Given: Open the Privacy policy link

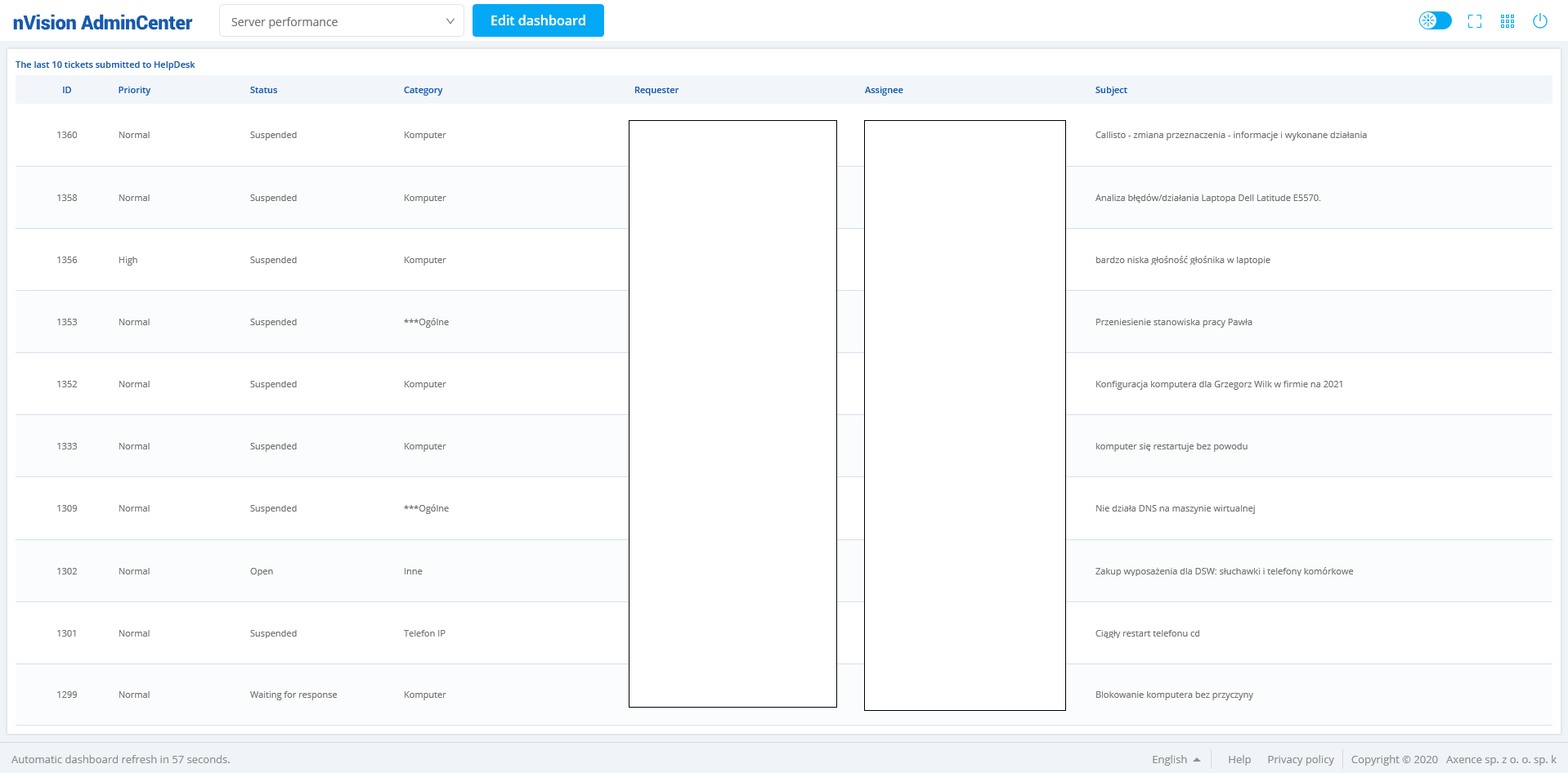Looking at the screenshot, I should [x=1300, y=759].
